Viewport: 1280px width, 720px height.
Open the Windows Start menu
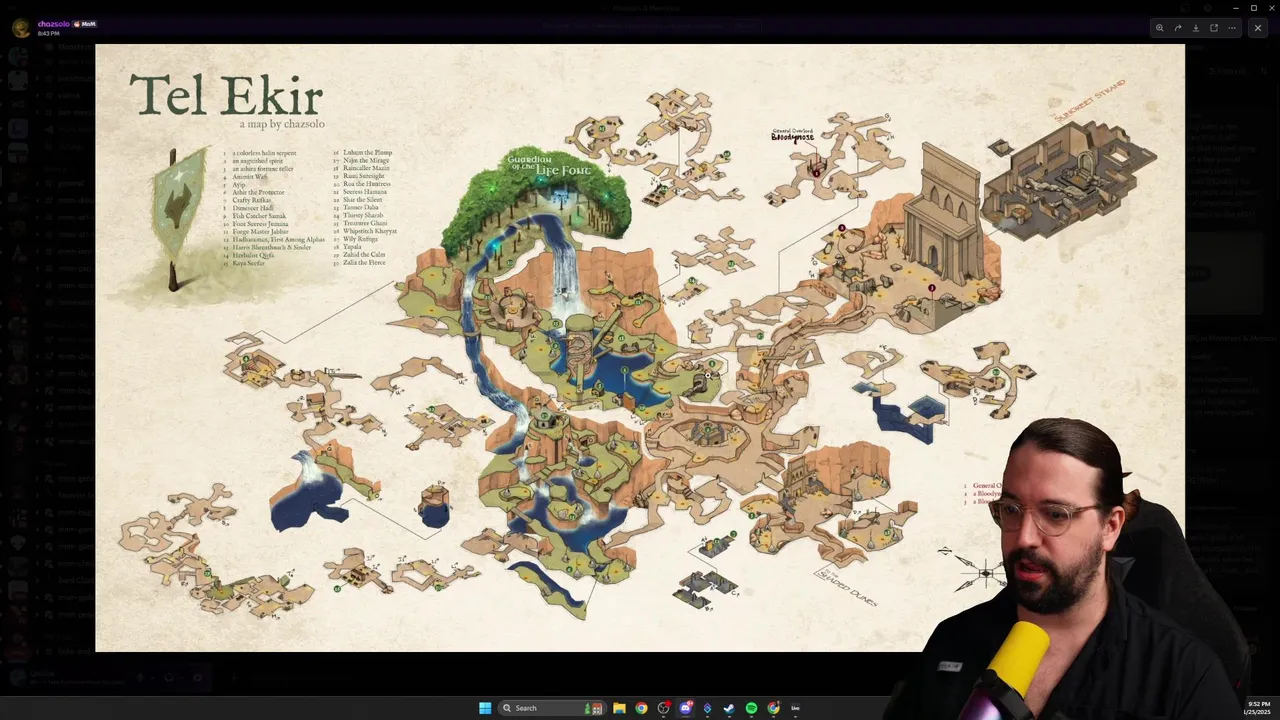pos(485,708)
